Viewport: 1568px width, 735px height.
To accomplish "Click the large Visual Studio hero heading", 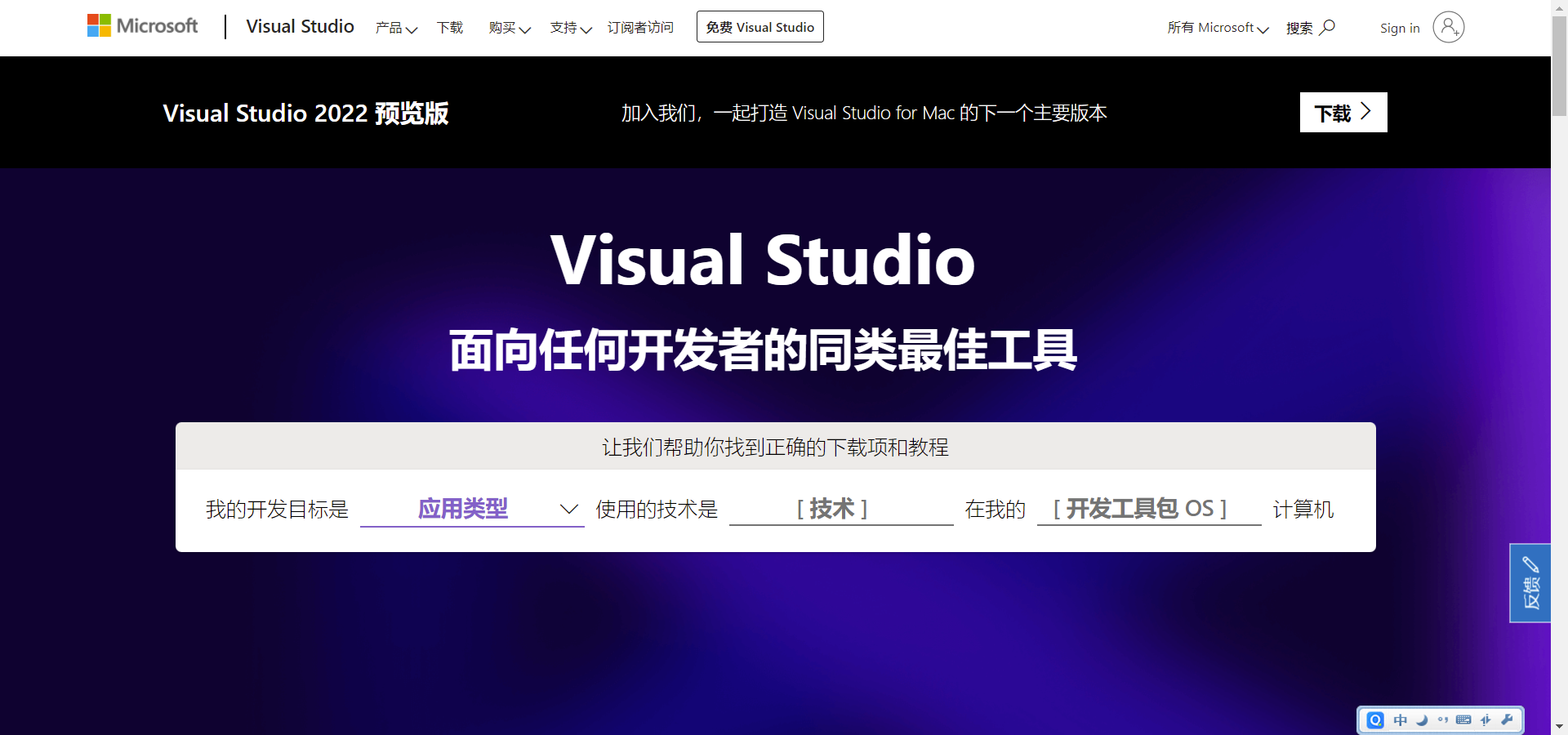I will tap(763, 260).
